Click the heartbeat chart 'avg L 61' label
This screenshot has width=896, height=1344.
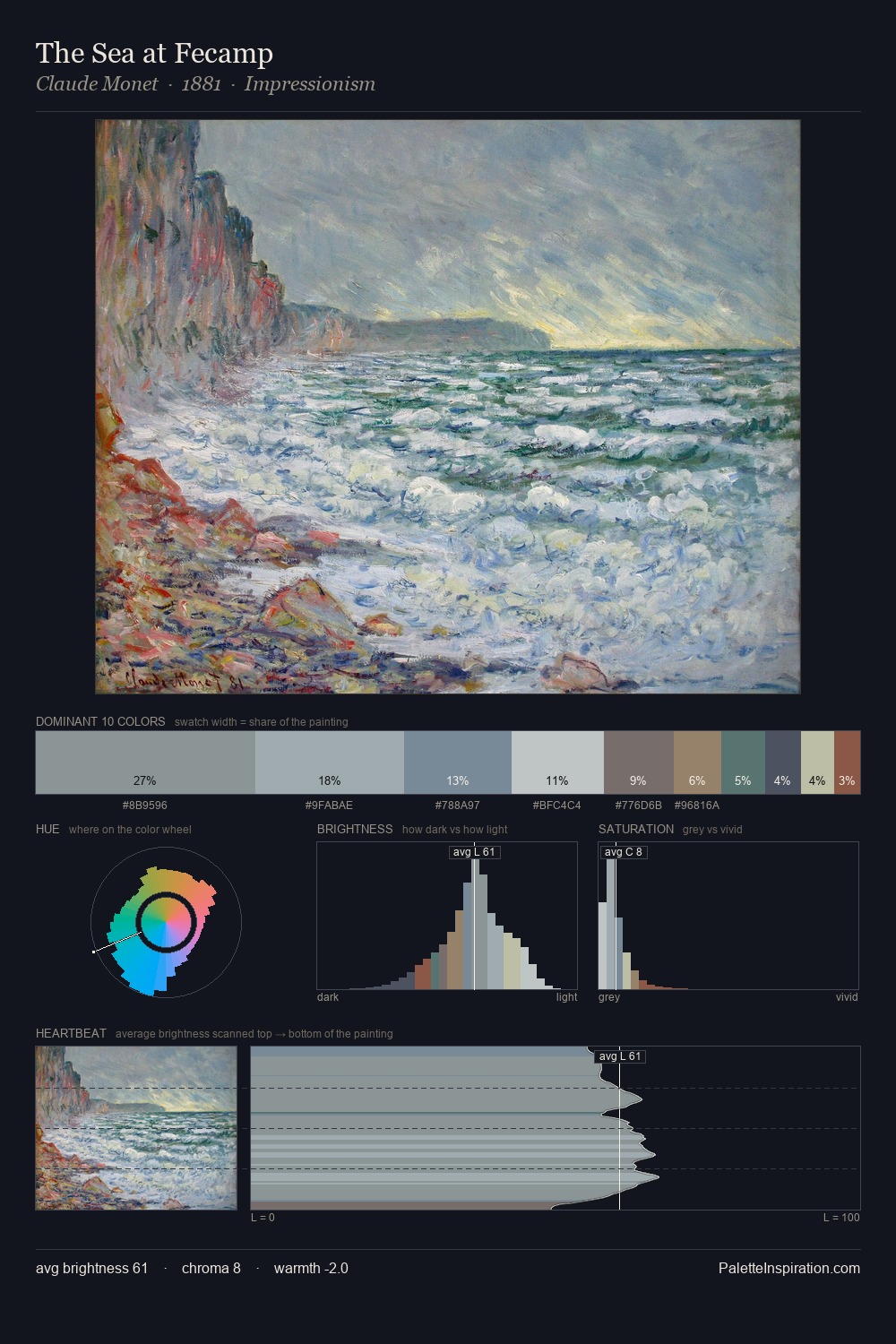point(620,1056)
